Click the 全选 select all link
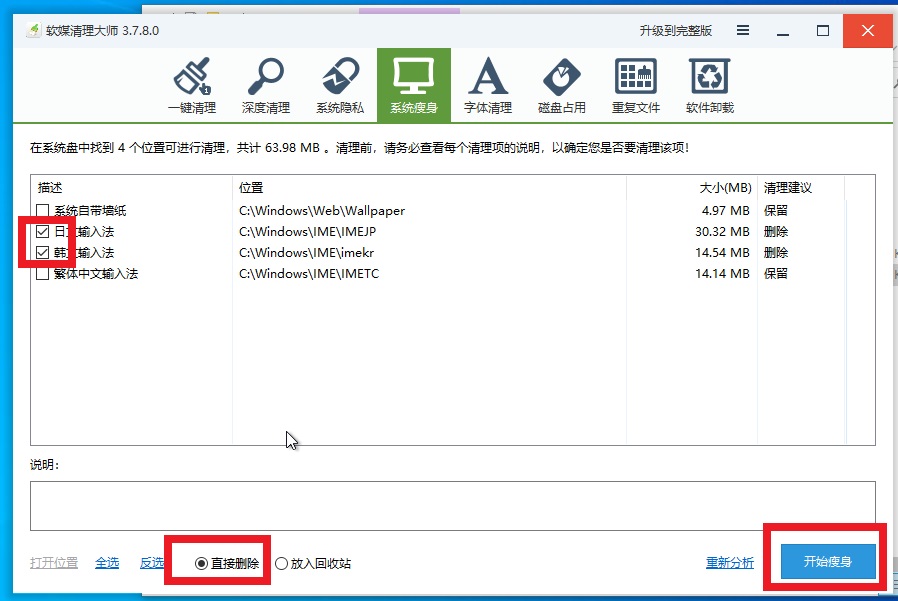The image size is (898, 601). pyautogui.click(x=107, y=563)
